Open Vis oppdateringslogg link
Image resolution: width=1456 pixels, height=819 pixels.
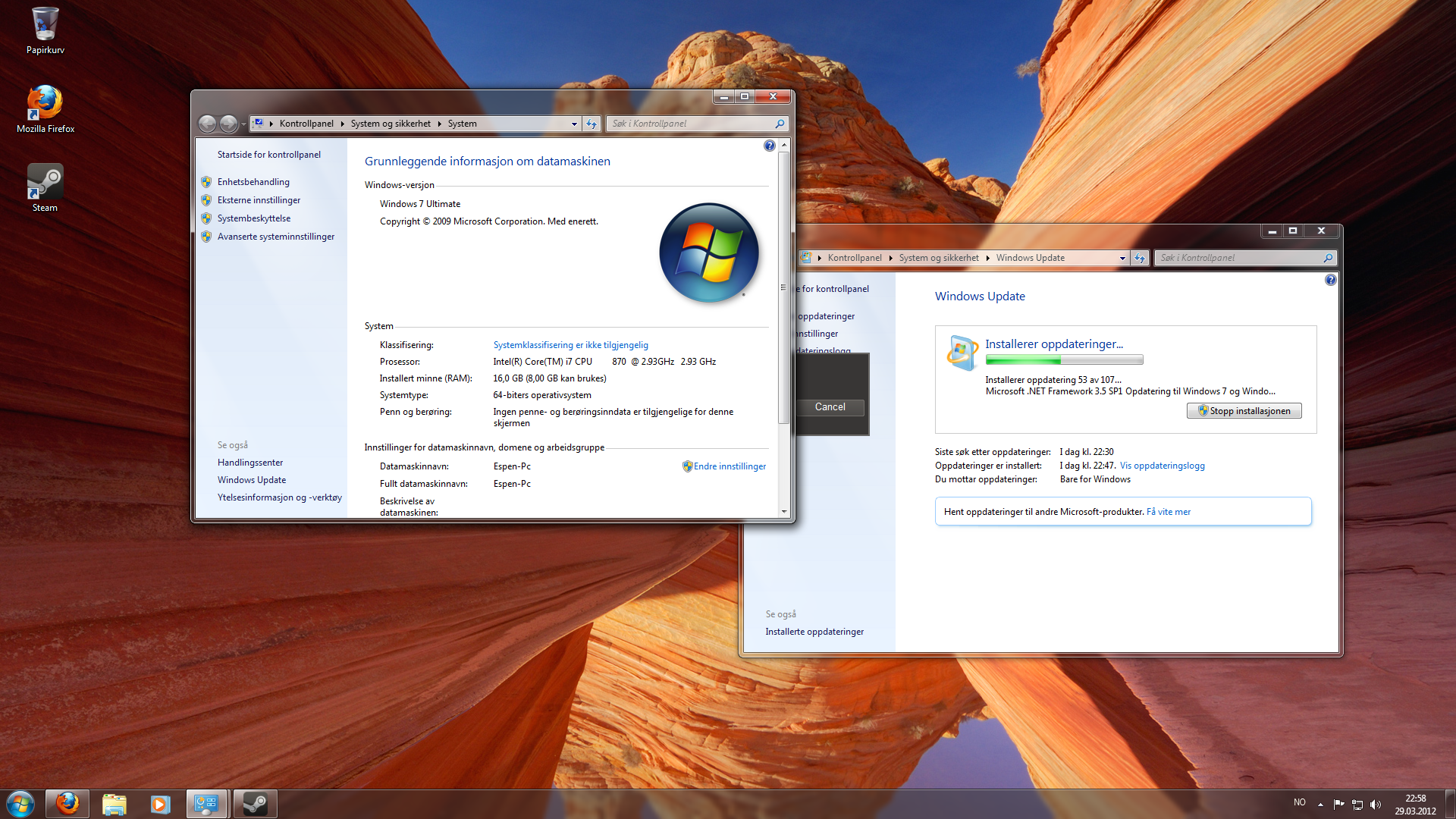click(x=1163, y=466)
